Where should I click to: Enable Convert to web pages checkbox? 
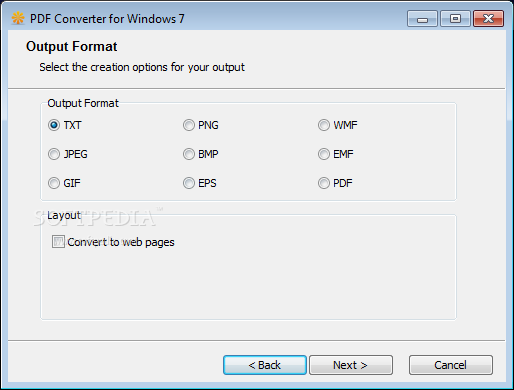pos(58,242)
